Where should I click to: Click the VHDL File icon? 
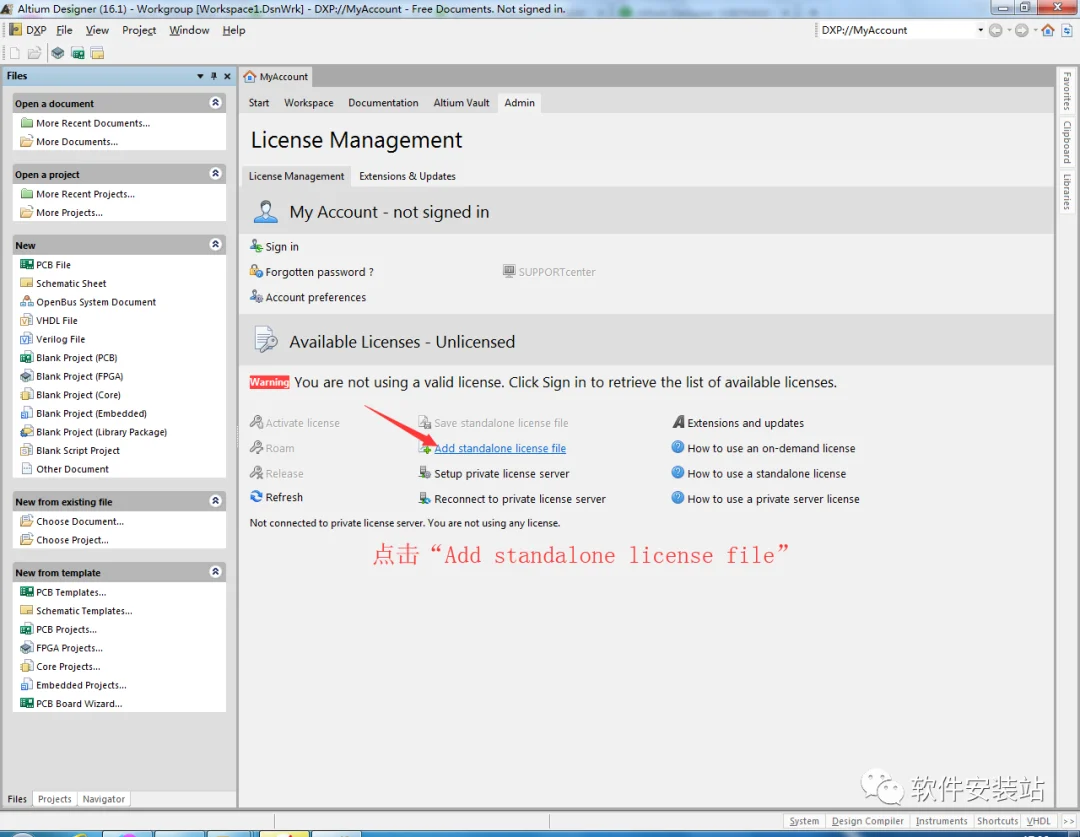(27, 320)
